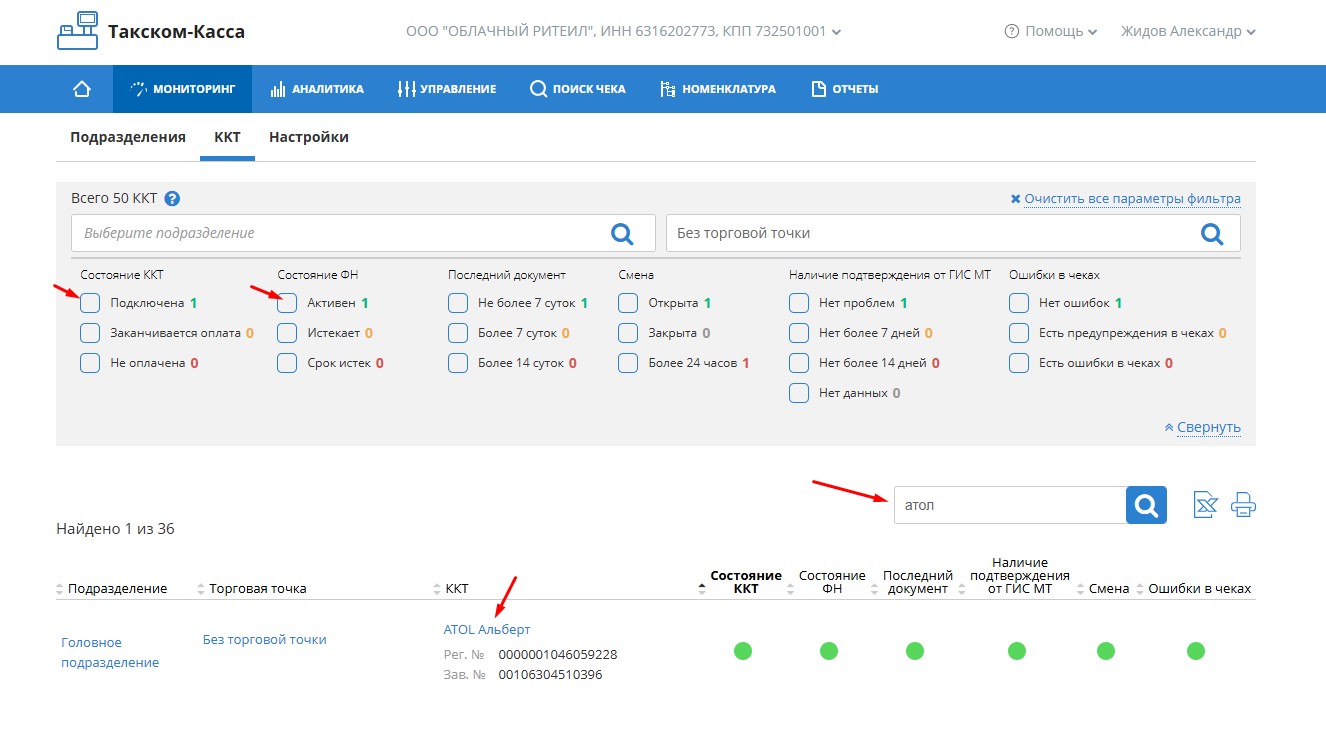1326x755 pixels.
Task: Click the search field containing атол
Action: 1009,505
